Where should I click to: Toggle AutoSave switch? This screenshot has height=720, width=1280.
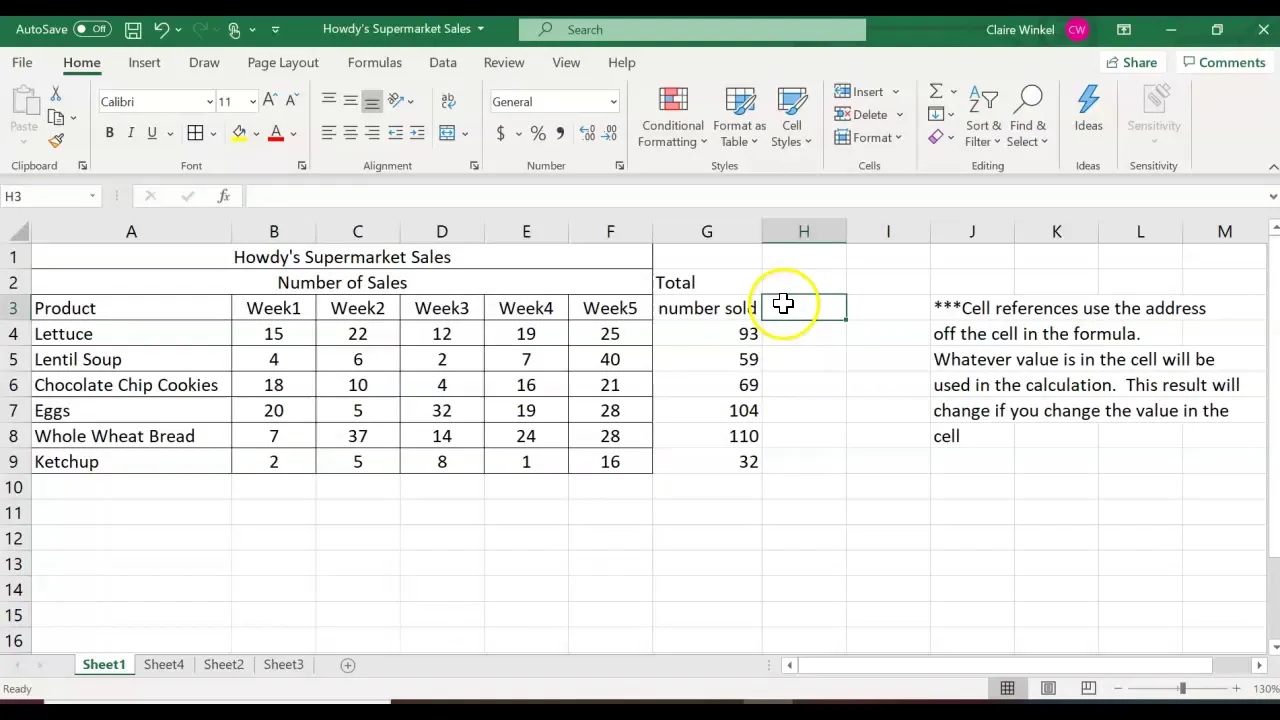(x=92, y=29)
